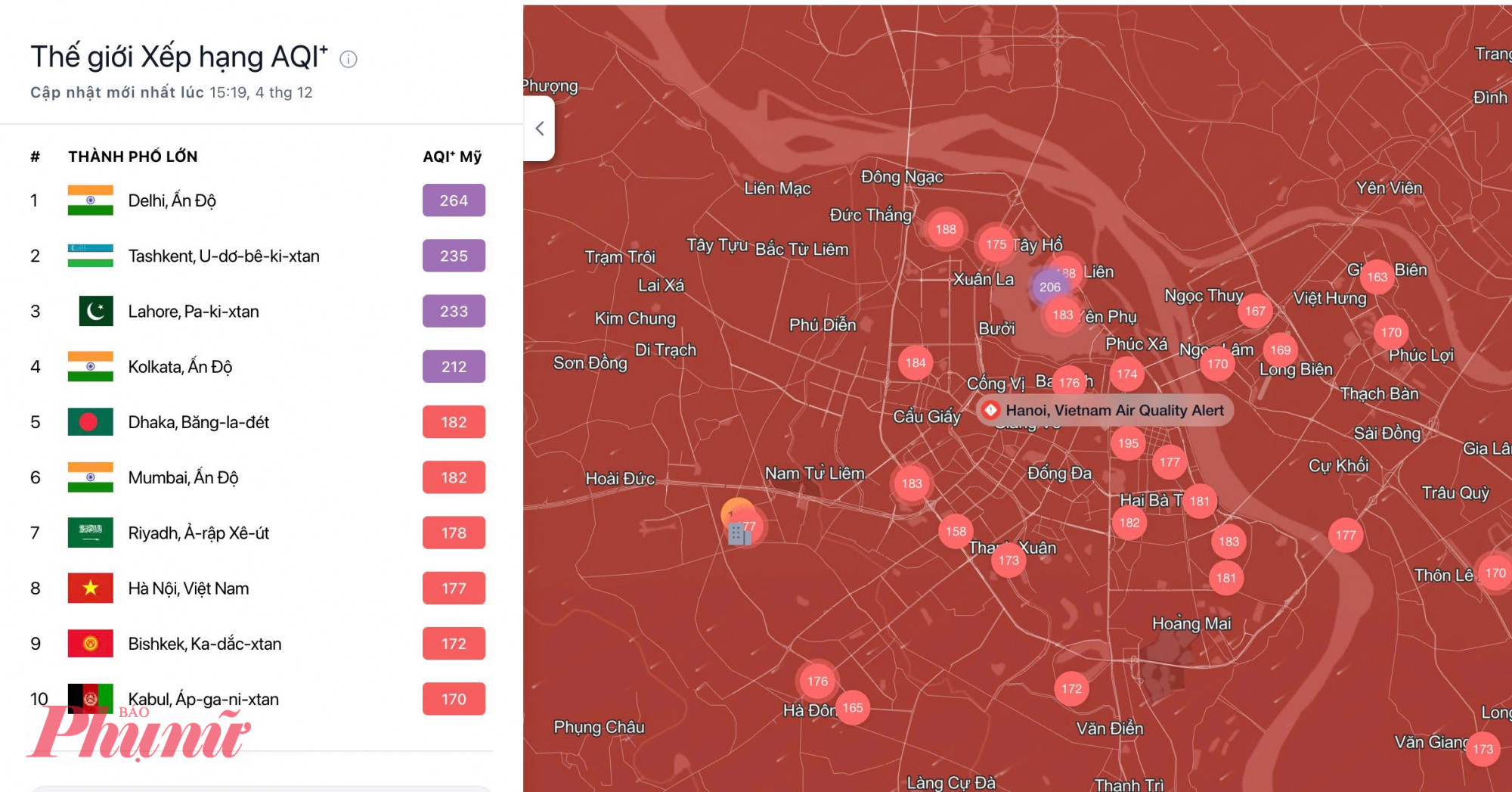Open Delhi, Ấn Độ city link
This screenshot has height=792, width=1512.
click(x=172, y=200)
